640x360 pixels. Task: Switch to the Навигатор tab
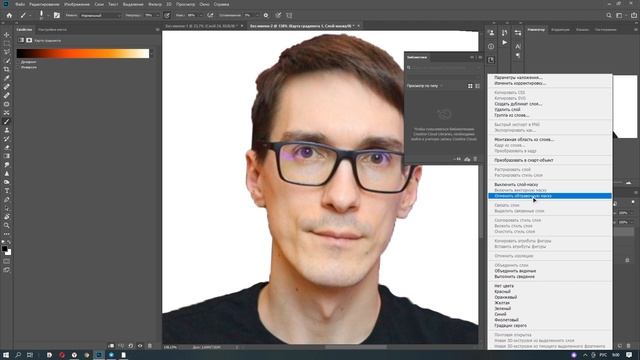pyautogui.click(x=536, y=30)
